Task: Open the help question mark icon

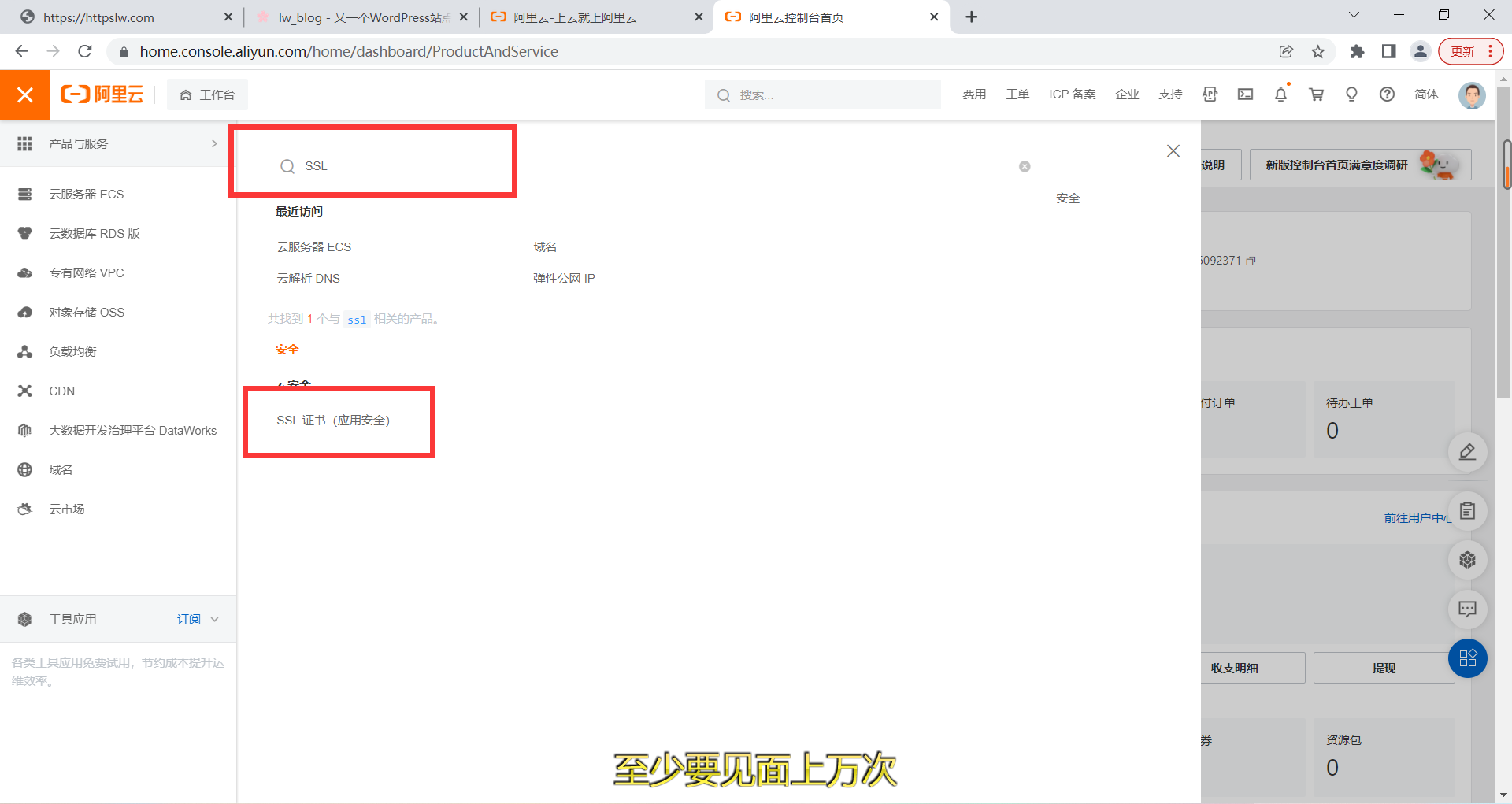Action: coord(1387,94)
